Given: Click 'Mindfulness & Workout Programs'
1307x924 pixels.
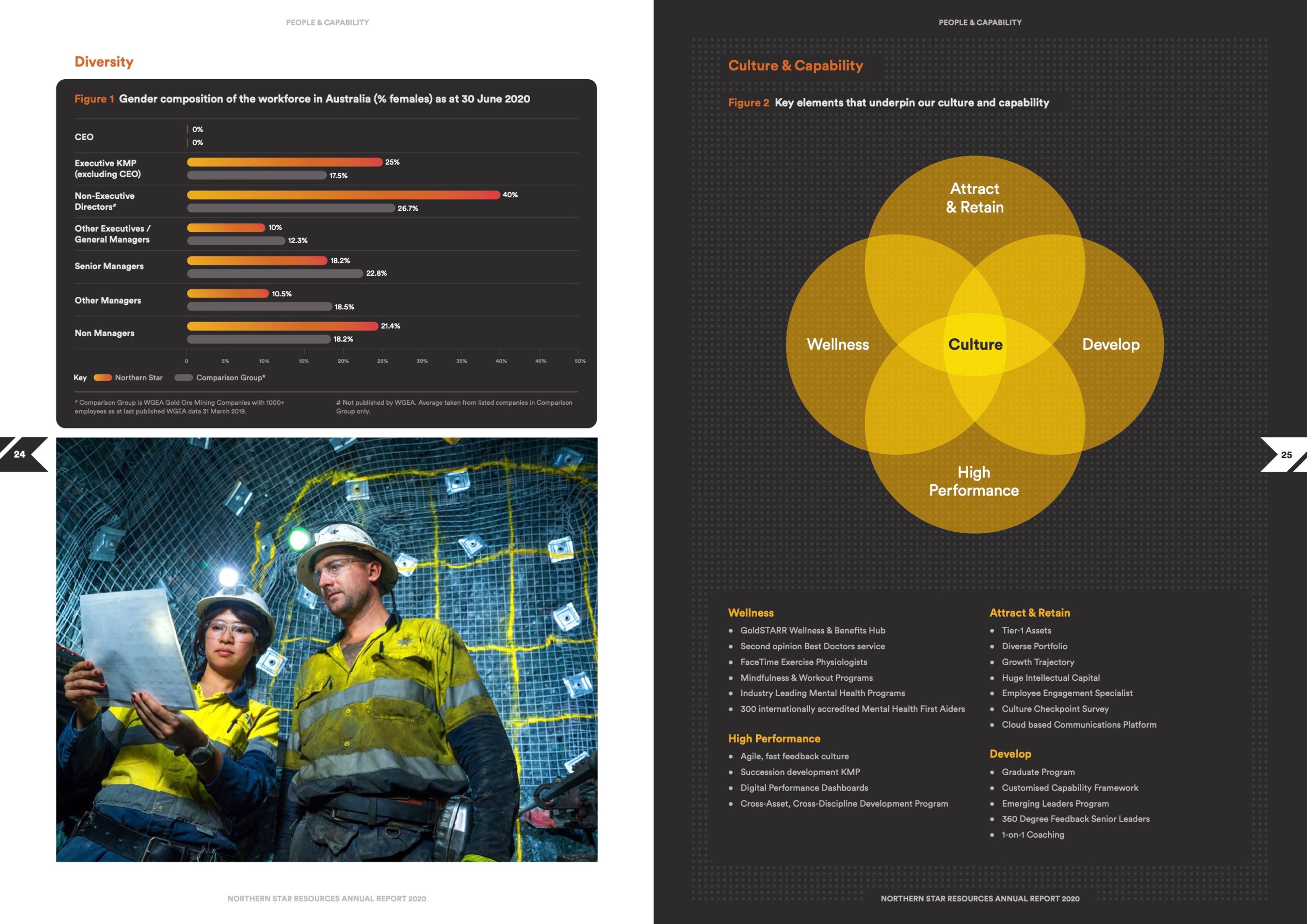Looking at the screenshot, I should point(807,678).
